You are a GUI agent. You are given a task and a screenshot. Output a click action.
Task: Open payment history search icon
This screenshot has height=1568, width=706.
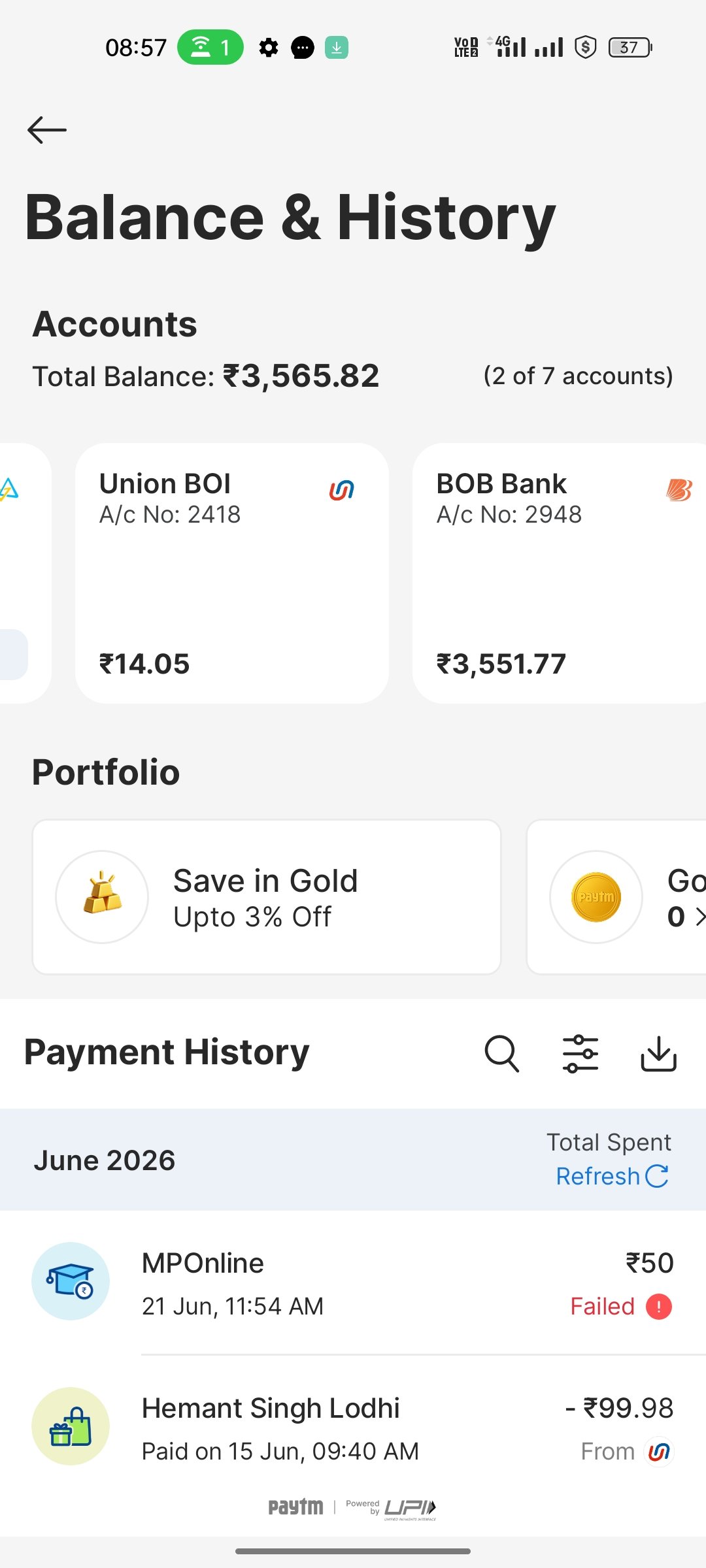click(502, 1054)
